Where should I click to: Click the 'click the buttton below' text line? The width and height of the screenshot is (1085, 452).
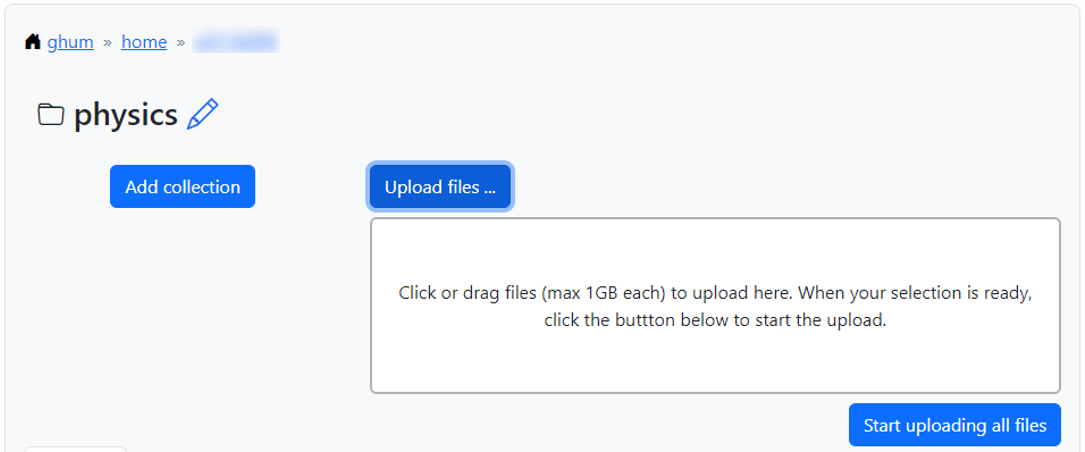click(x=715, y=320)
